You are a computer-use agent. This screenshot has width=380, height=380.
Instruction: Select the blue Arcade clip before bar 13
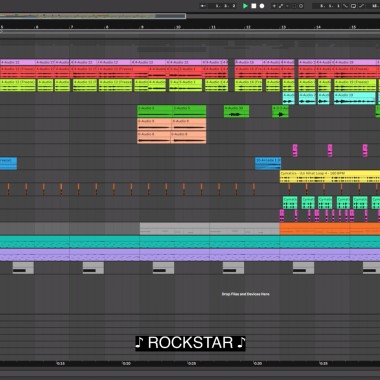coord(268,163)
